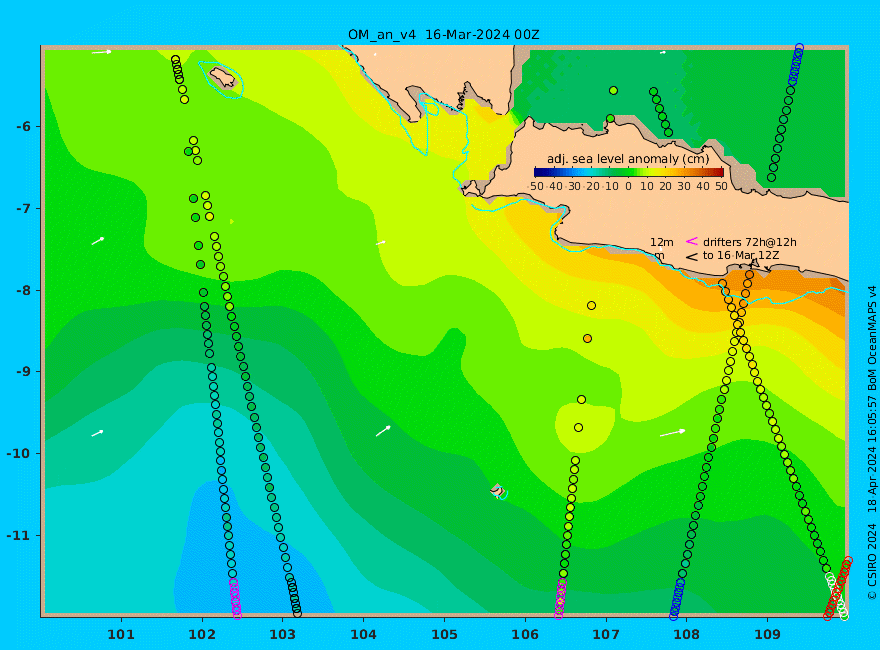Click the longitude axis label "107"
This screenshot has height=650, width=880.
606,635
